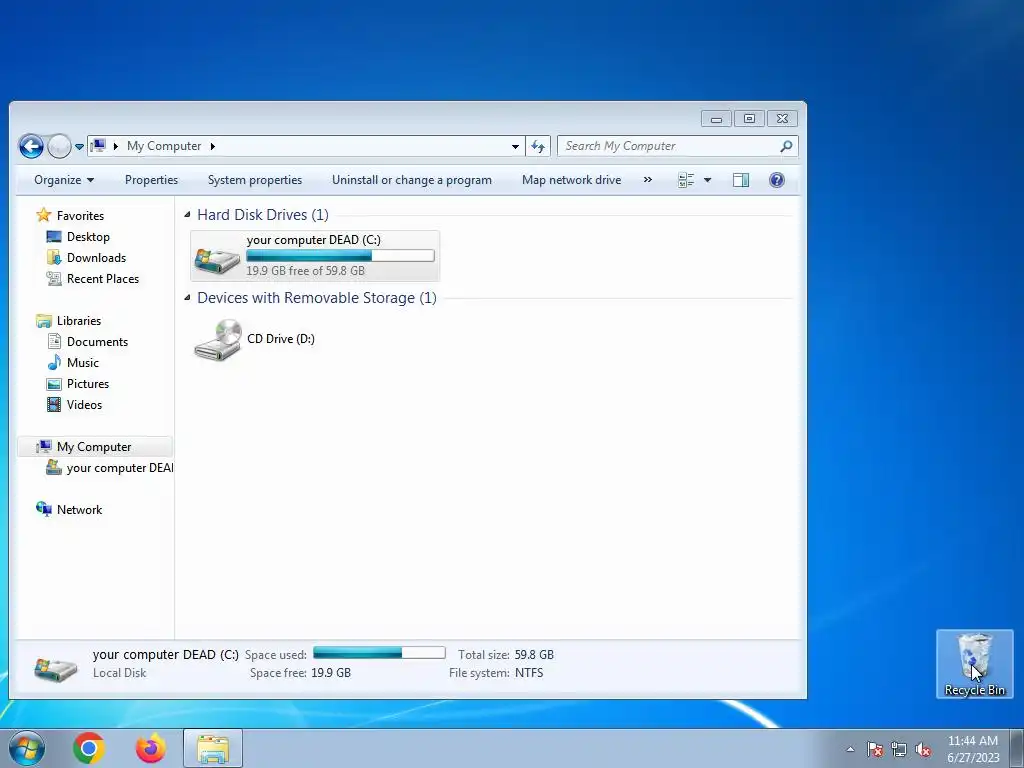The height and width of the screenshot is (768, 1024).
Task: Open the Help icon
Action: click(776, 180)
